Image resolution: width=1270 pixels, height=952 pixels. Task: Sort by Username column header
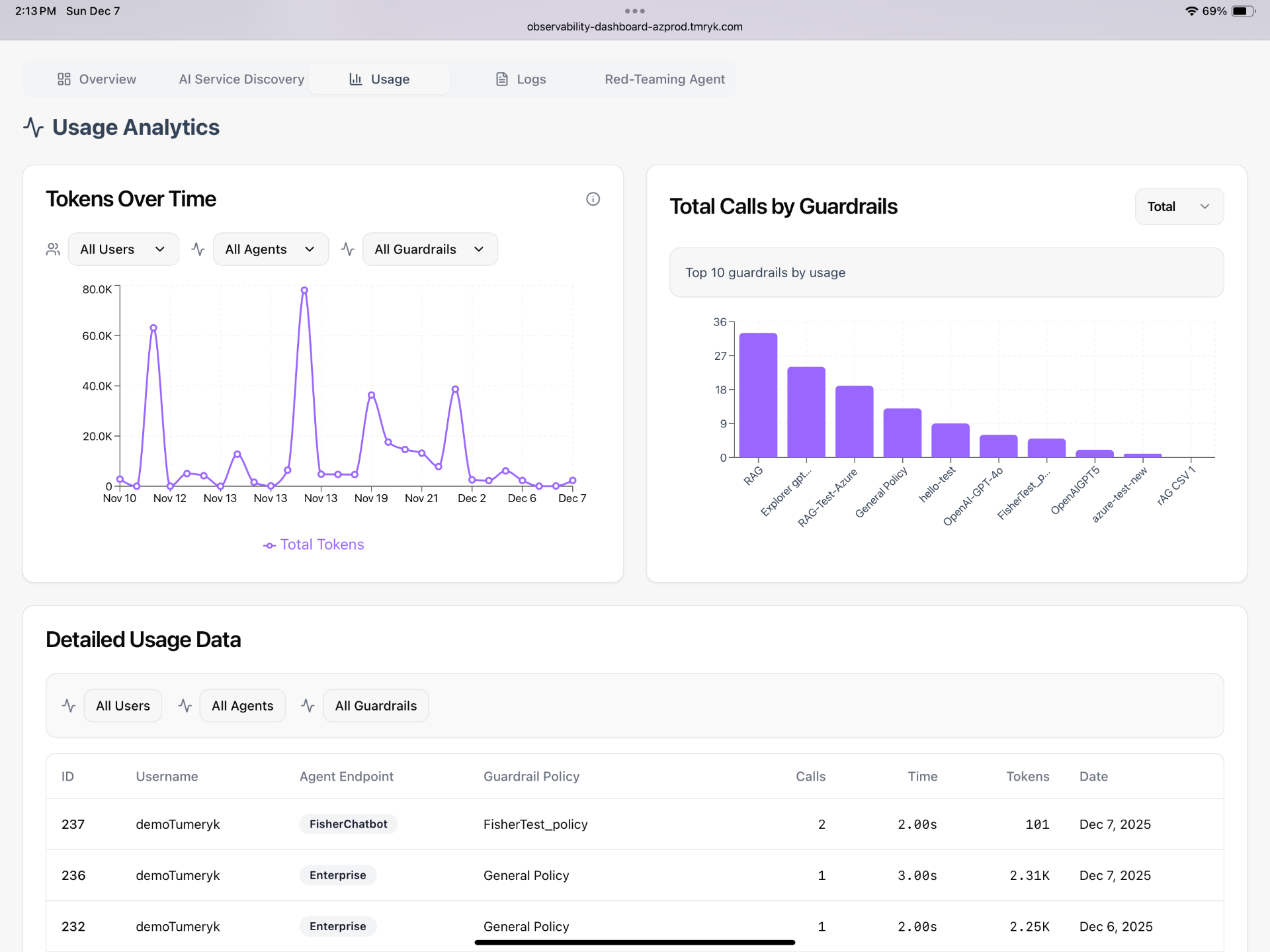tap(167, 776)
